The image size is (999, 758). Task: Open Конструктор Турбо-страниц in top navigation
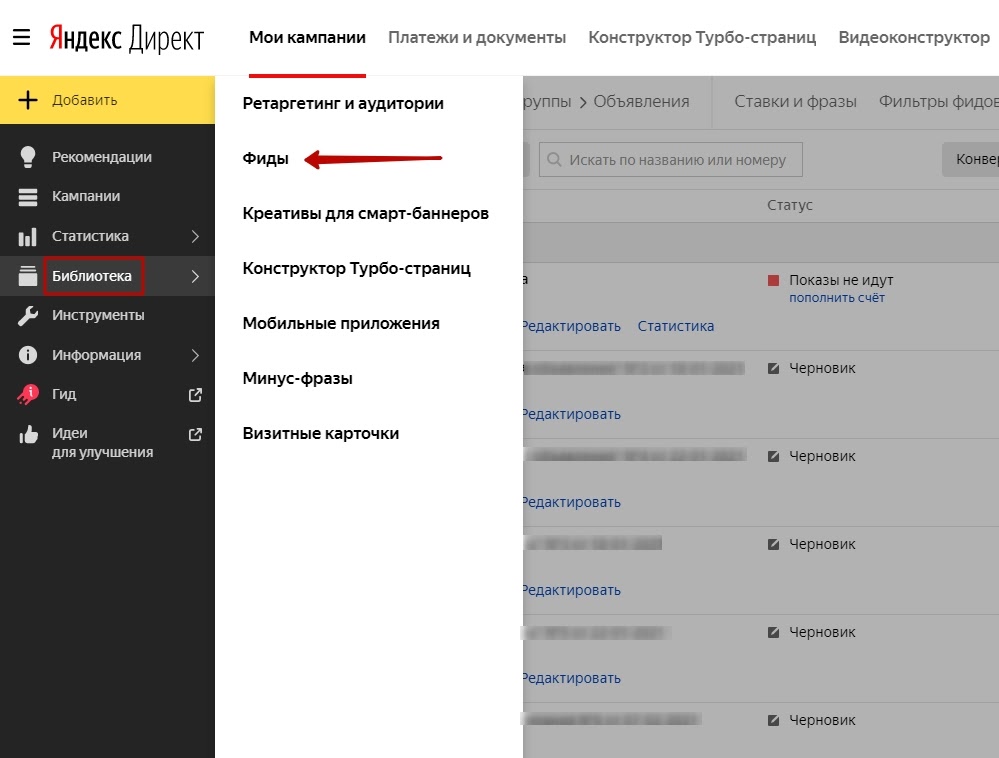click(x=702, y=38)
